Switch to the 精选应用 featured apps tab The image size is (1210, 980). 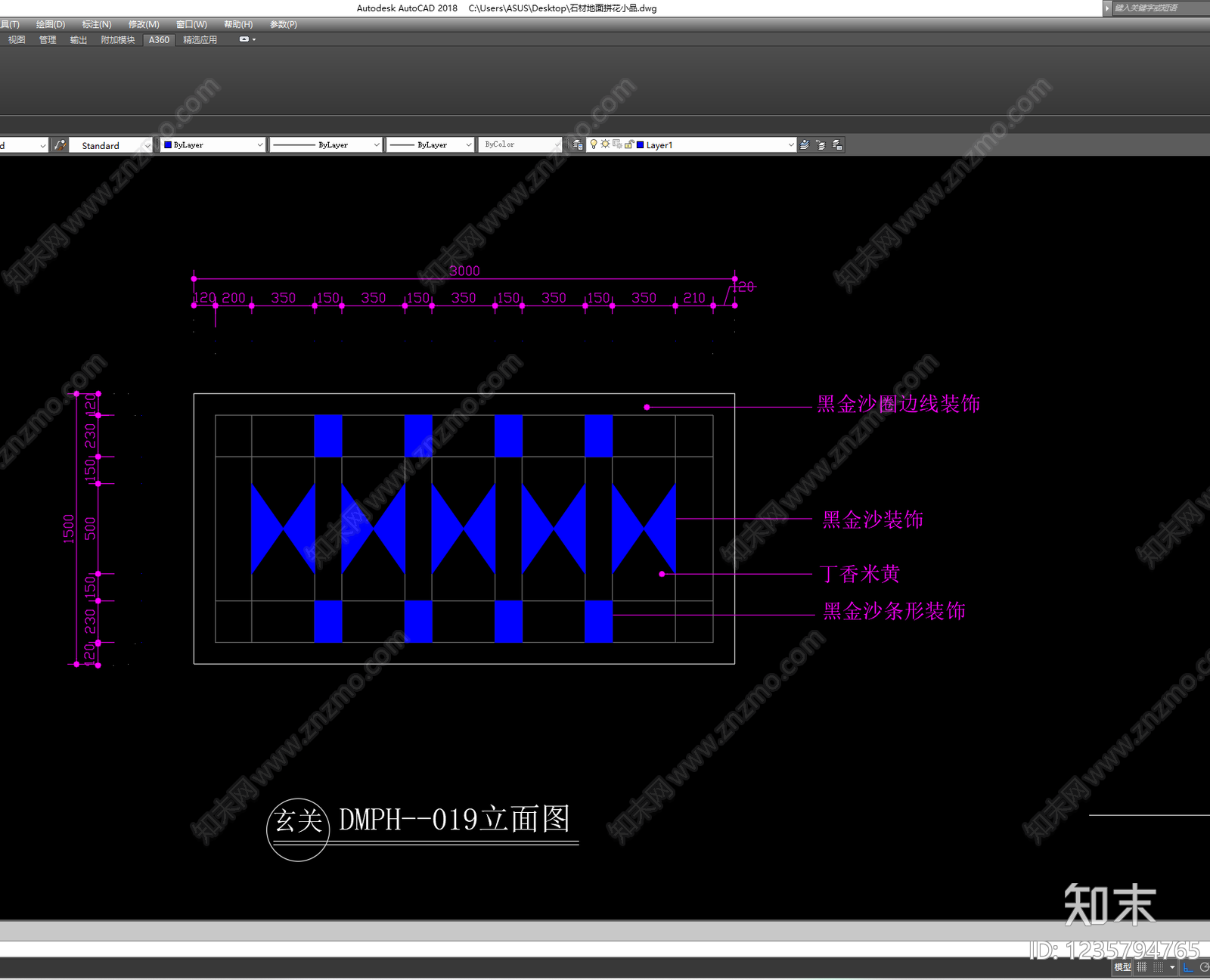coord(200,40)
